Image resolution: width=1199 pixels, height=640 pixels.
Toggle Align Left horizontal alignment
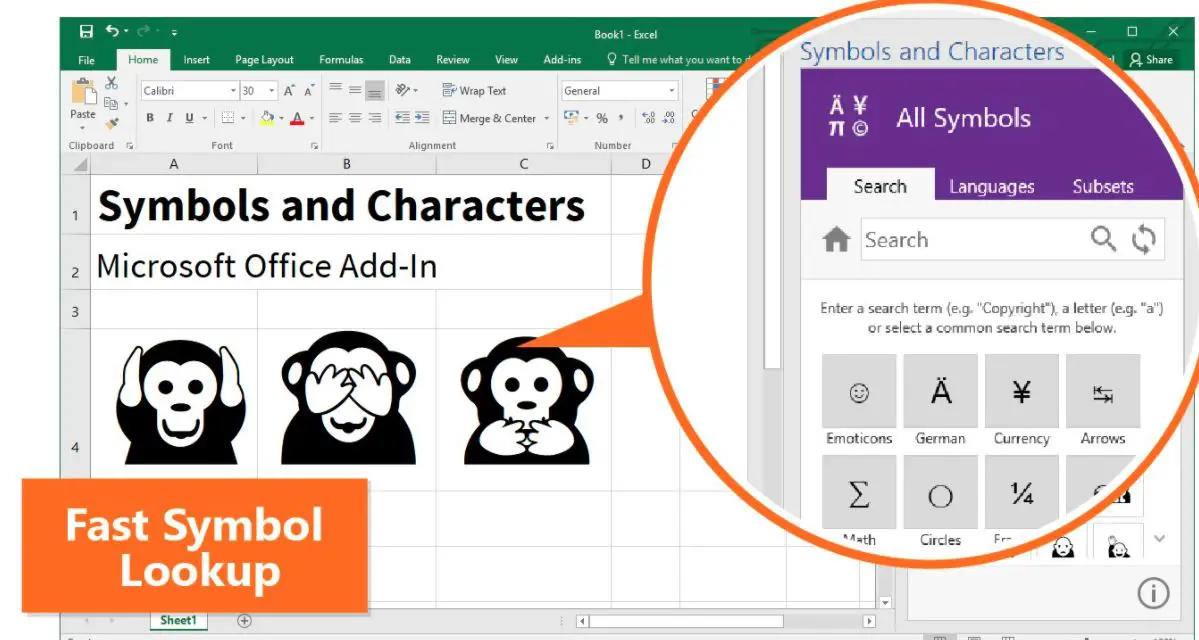click(335, 118)
